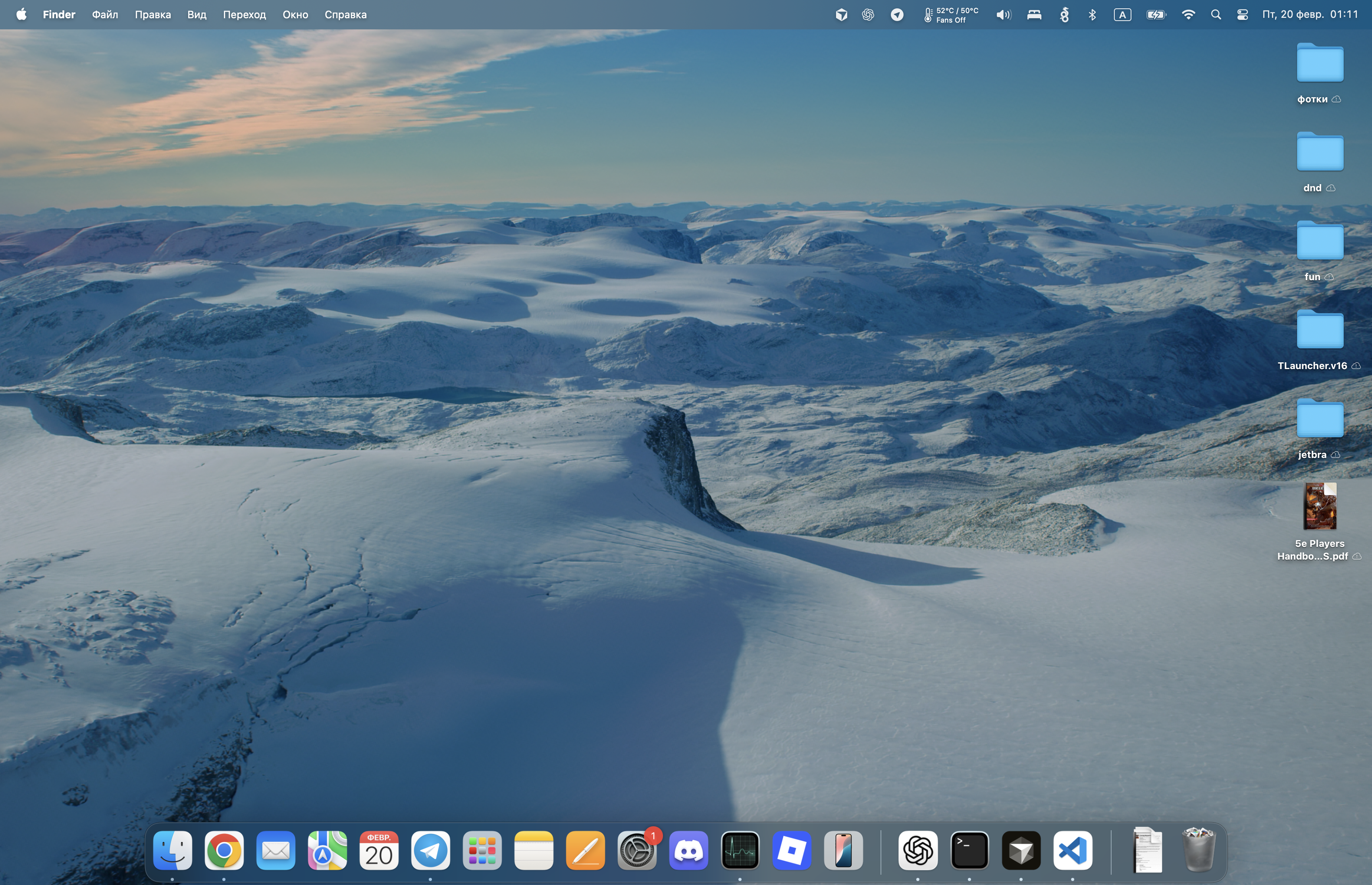Open the Переход menu
Viewport: 1372px width, 885px height.
point(244,15)
